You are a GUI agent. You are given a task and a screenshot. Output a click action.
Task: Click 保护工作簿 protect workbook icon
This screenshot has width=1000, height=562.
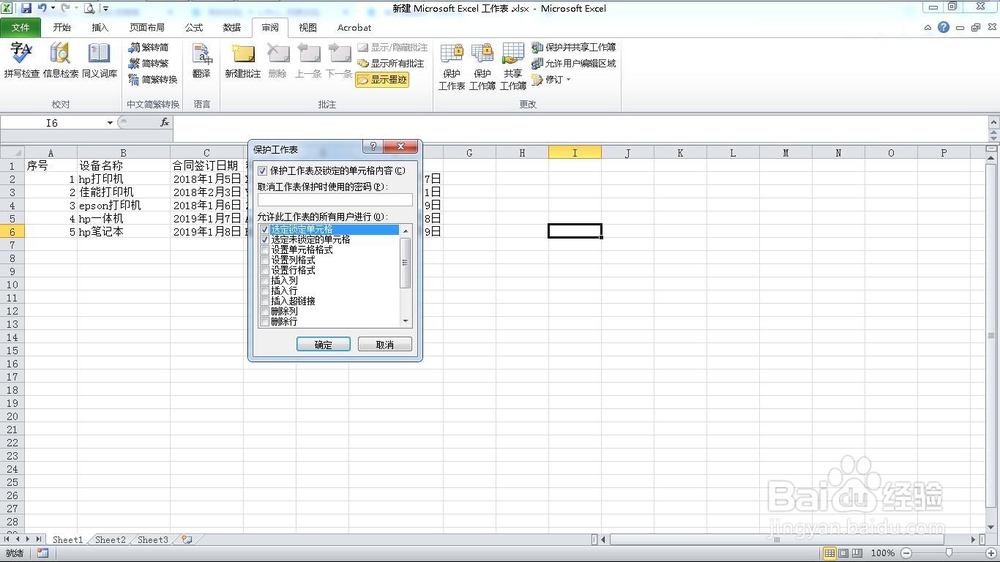click(482, 66)
